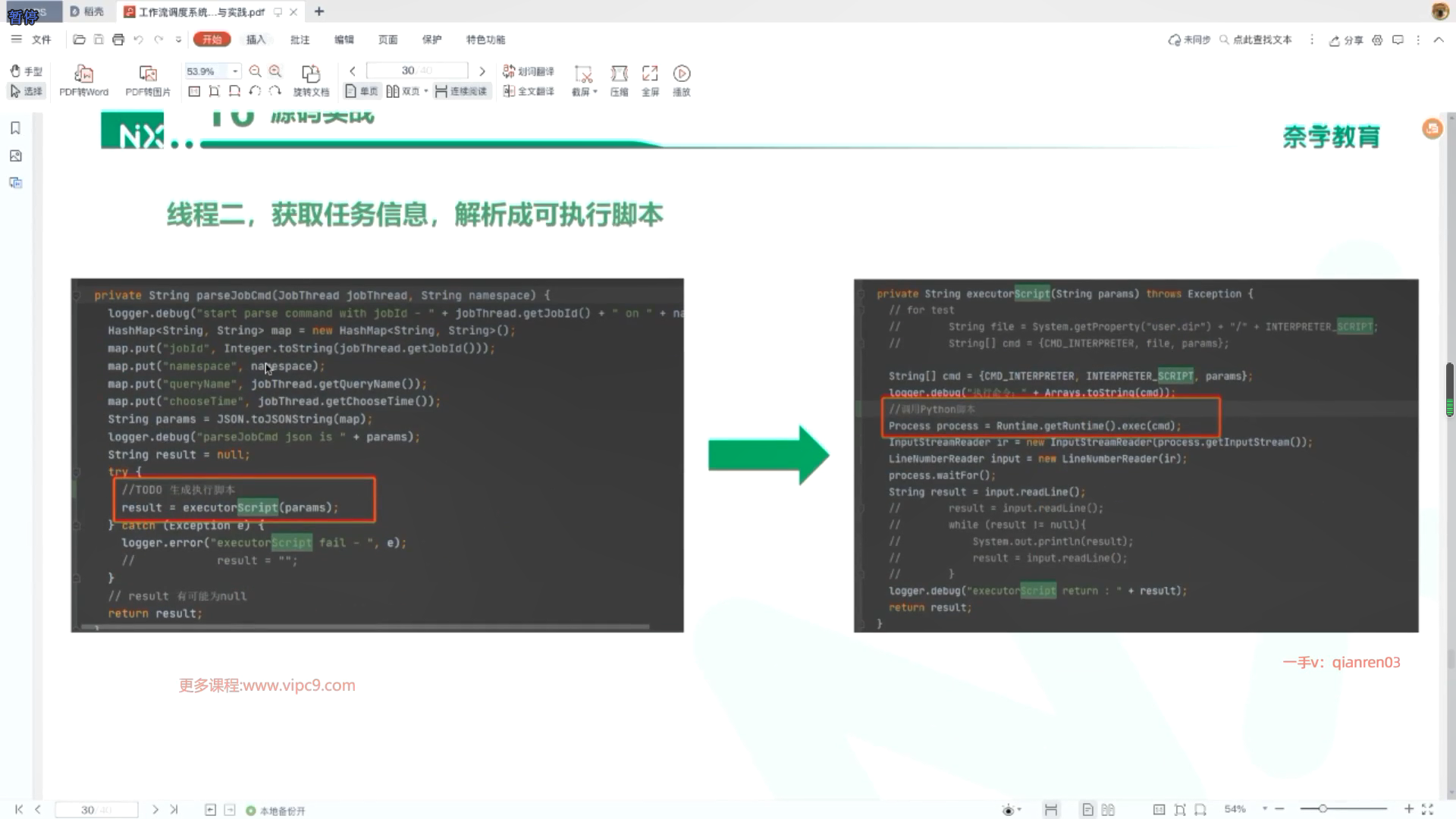This screenshot has height=819, width=1456.
Task: Enter fullscreen with 全屏 icon
Action: (650, 74)
